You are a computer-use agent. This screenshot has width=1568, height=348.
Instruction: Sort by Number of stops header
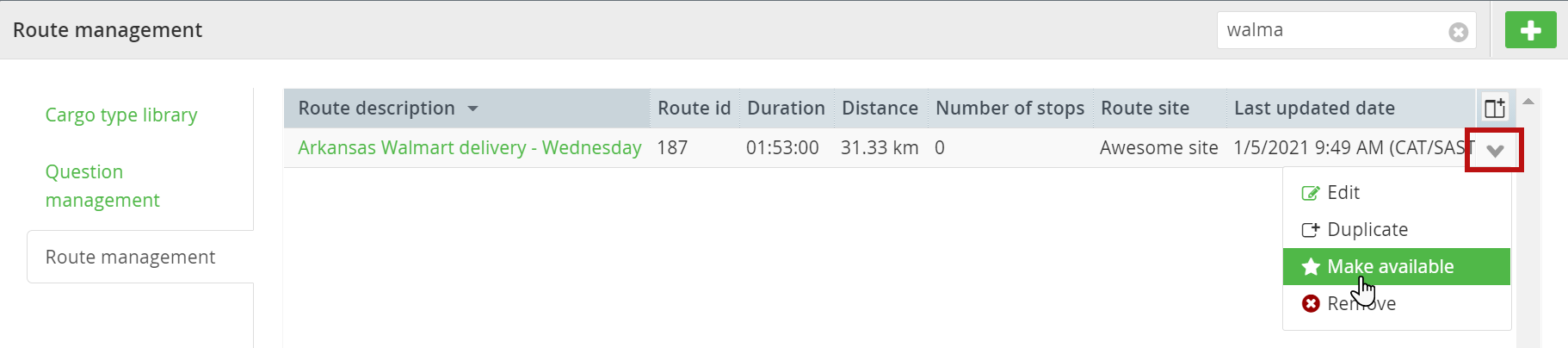coord(1009,108)
